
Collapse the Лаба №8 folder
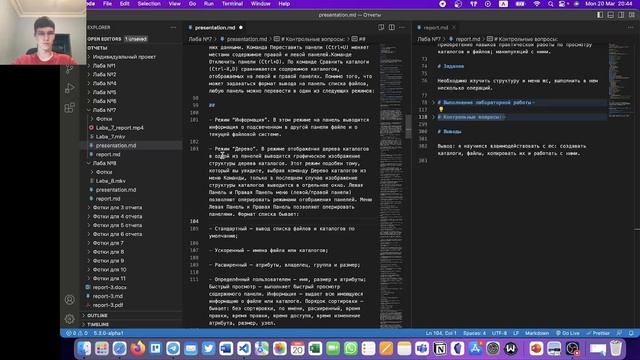click(104, 163)
